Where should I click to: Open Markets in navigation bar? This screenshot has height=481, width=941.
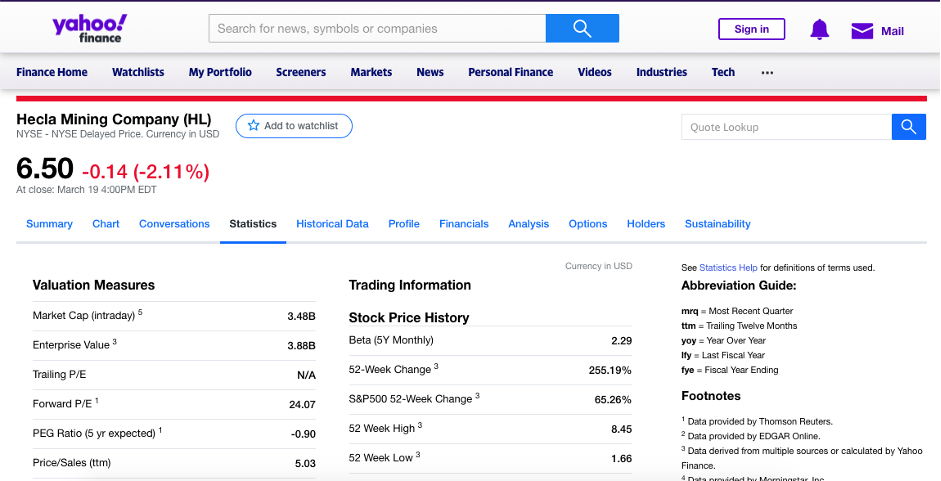371,72
